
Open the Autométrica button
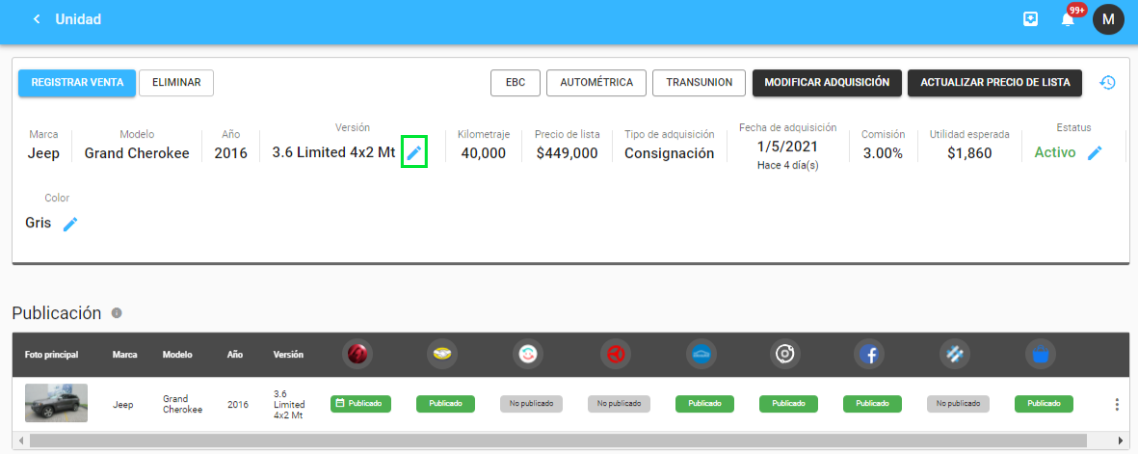point(597,83)
